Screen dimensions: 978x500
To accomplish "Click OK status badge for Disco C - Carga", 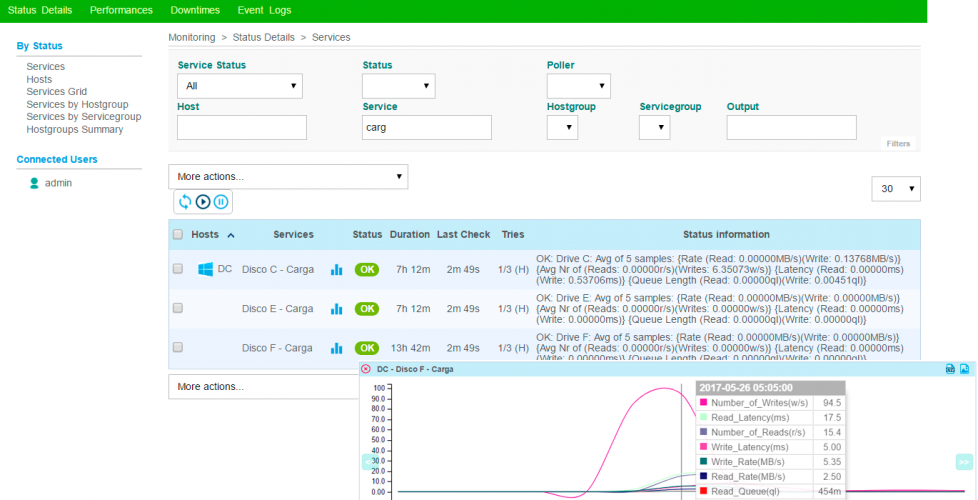I will click(367, 269).
